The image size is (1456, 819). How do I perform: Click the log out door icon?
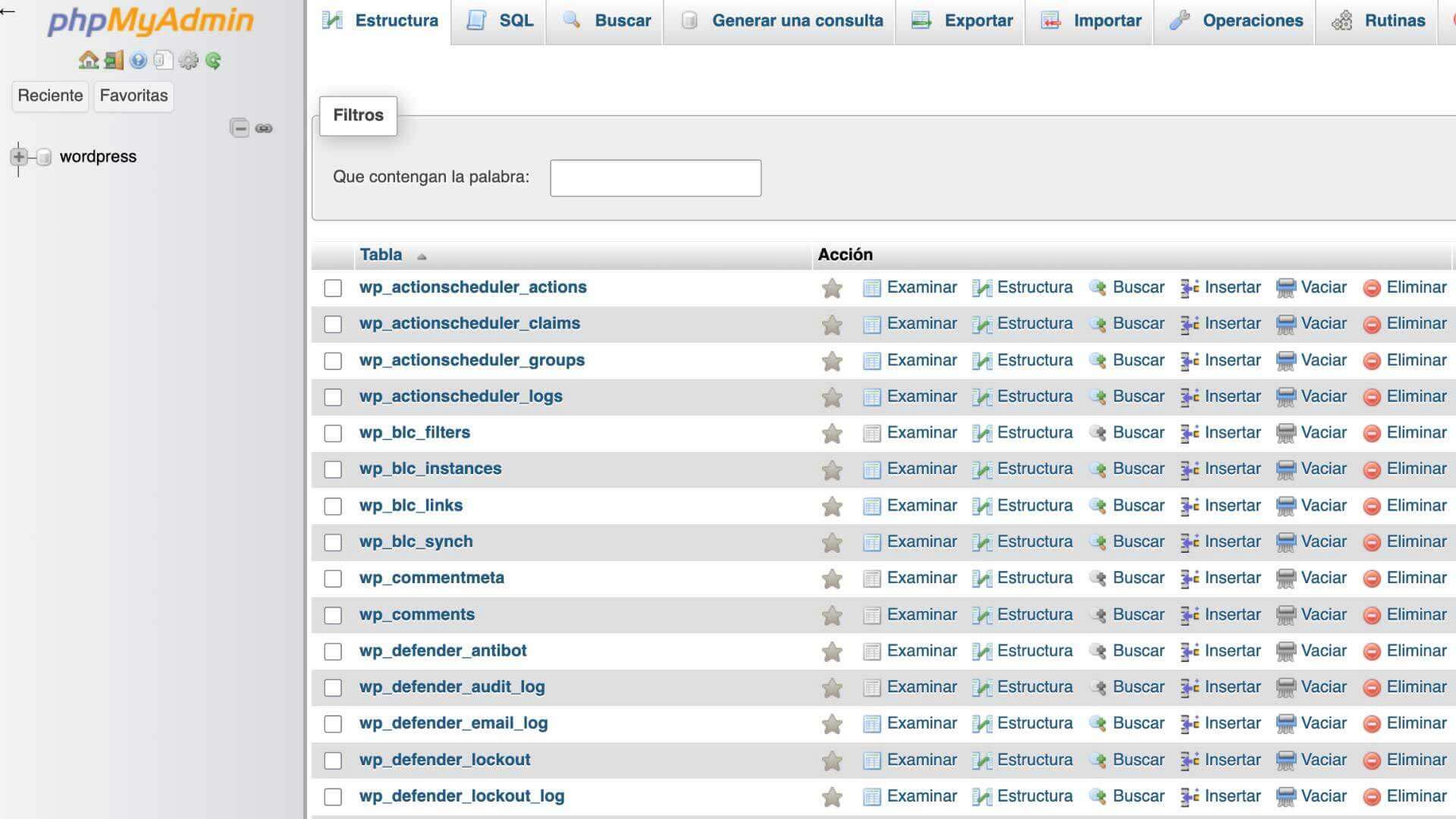pyautogui.click(x=114, y=60)
